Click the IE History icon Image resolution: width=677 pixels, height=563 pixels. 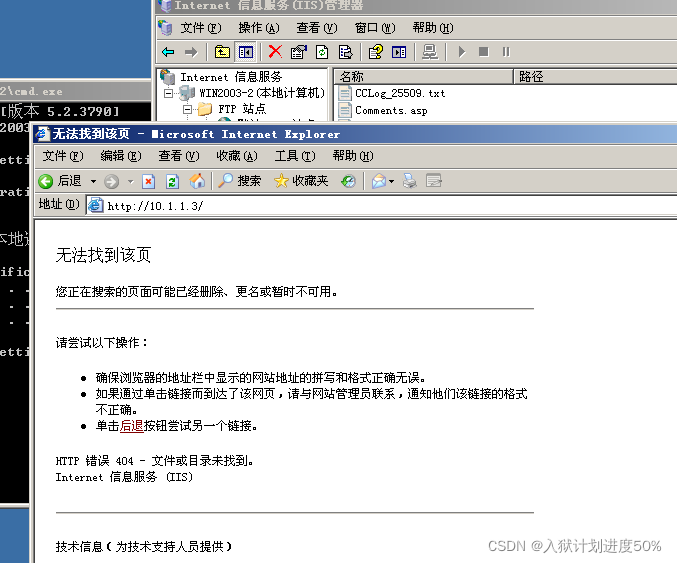(348, 181)
